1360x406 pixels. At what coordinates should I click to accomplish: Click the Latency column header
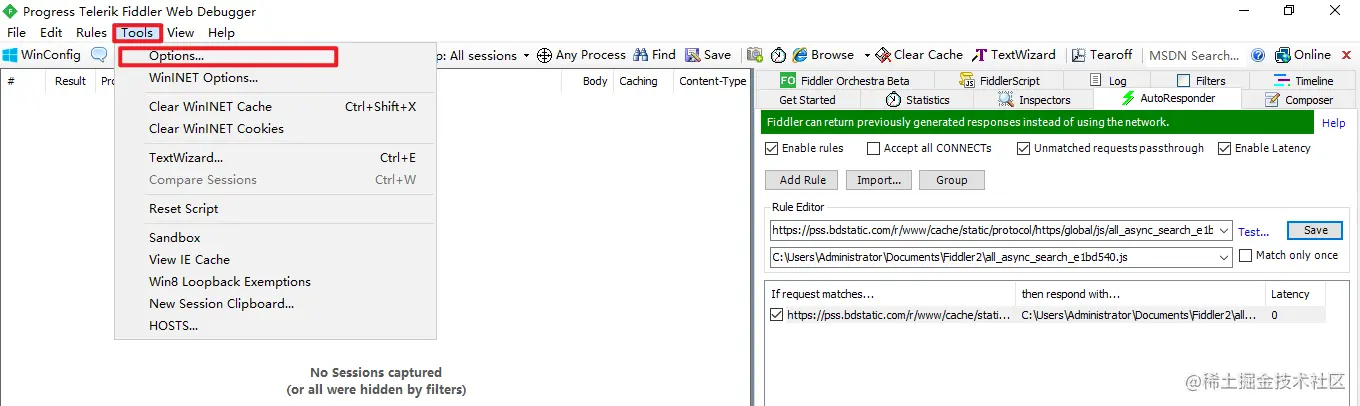[1289, 294]
